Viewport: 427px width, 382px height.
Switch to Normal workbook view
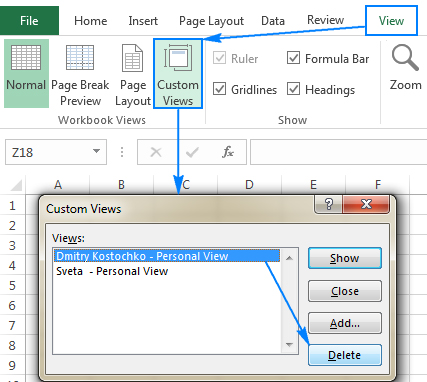[26, 73]
